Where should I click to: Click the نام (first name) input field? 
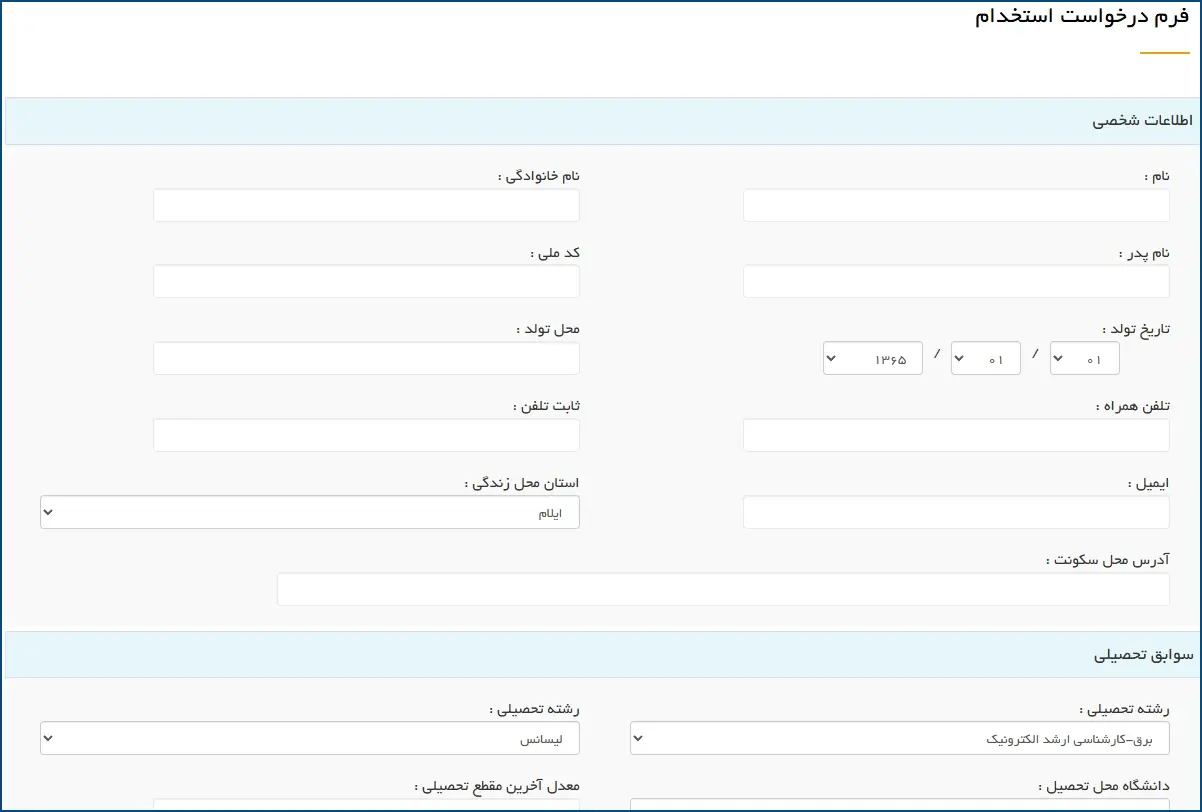[956, 205]
